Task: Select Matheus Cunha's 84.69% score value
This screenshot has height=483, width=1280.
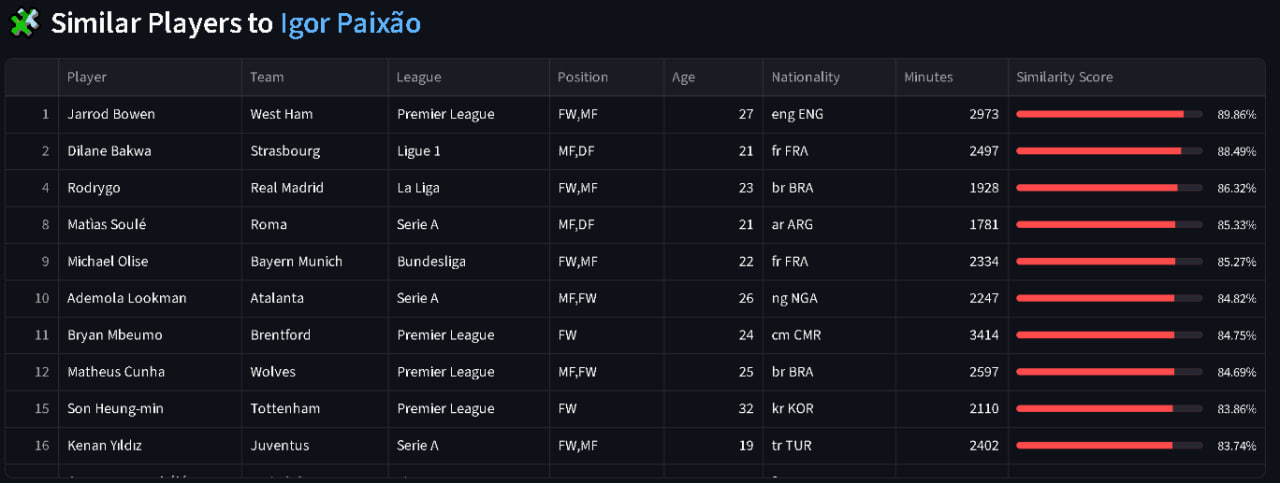Action: [1236, 372]
